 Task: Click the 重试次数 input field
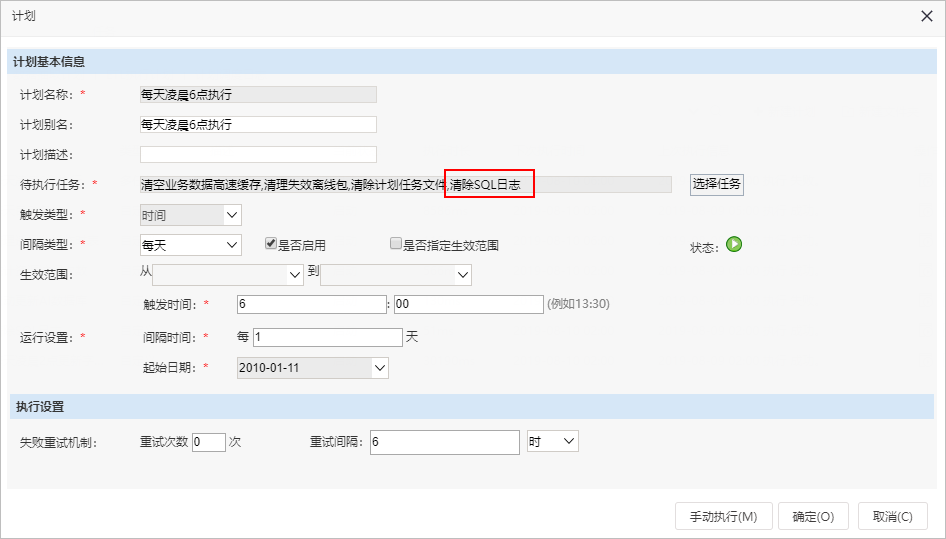coord(209,442)
